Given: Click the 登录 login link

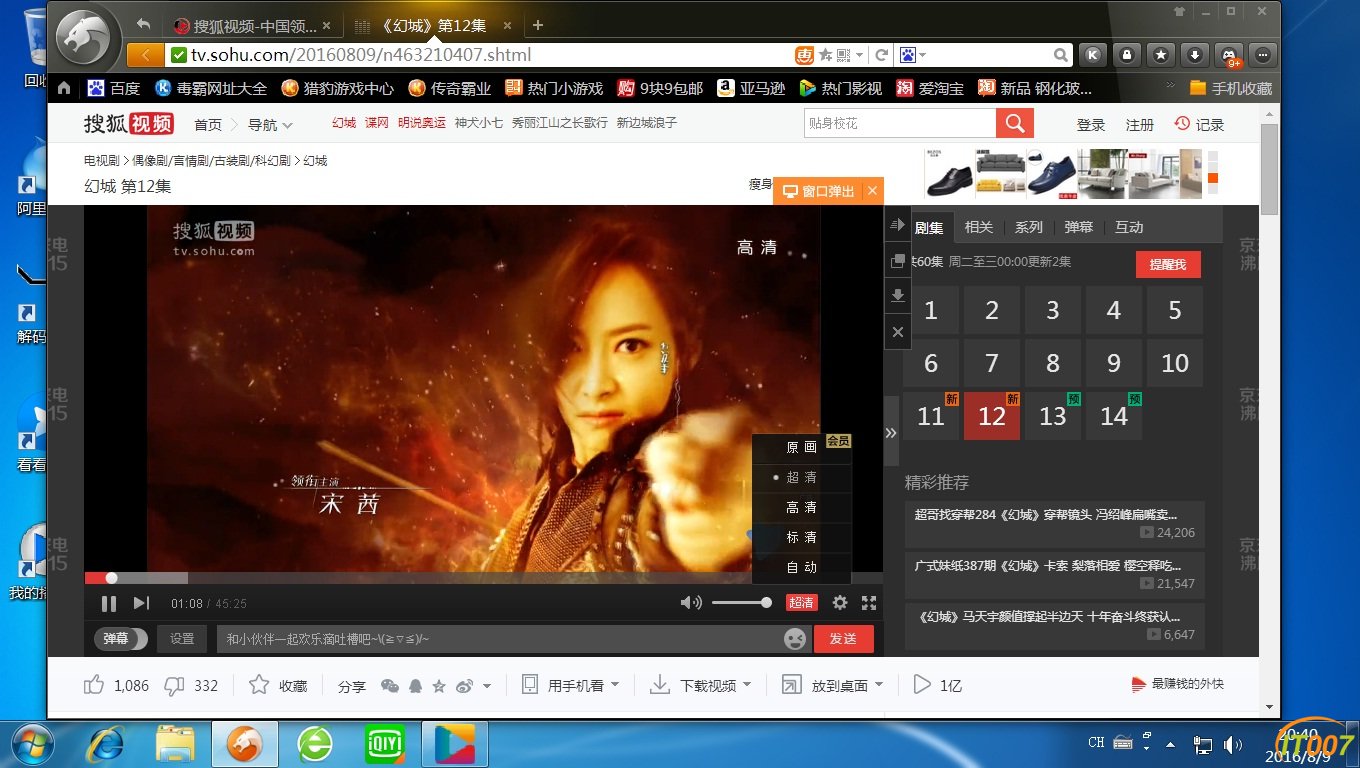Looking at the screenshot, I should pyautogui.click(x=1091, y=125).
